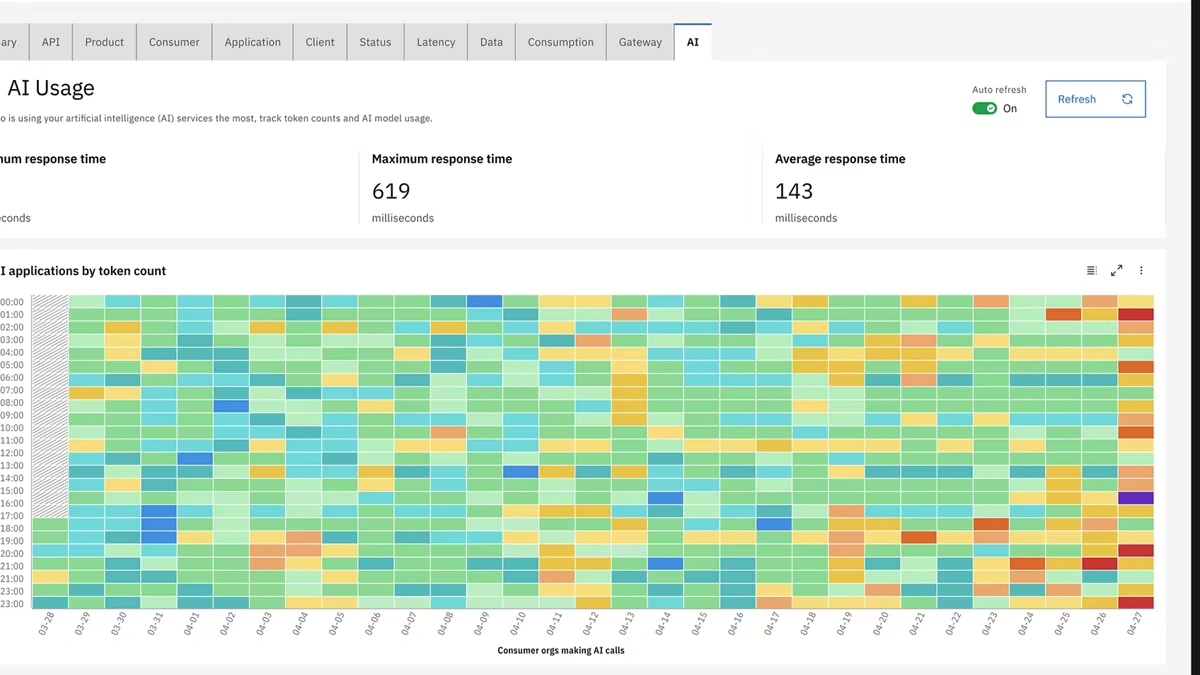View the Latency tab
1200x675 pixels.
point(436,42)
